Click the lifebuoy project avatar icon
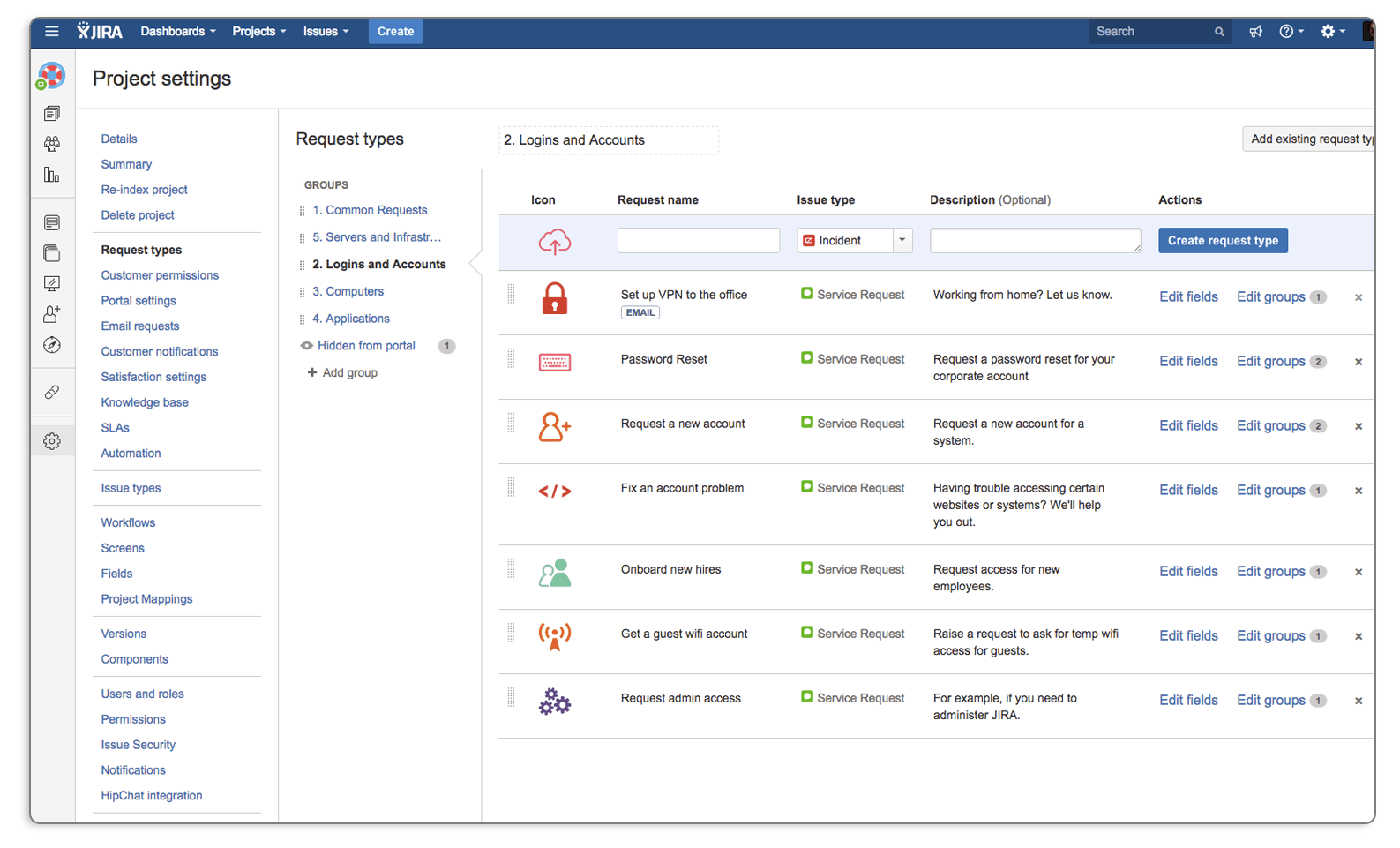 [x=51, y=76]
